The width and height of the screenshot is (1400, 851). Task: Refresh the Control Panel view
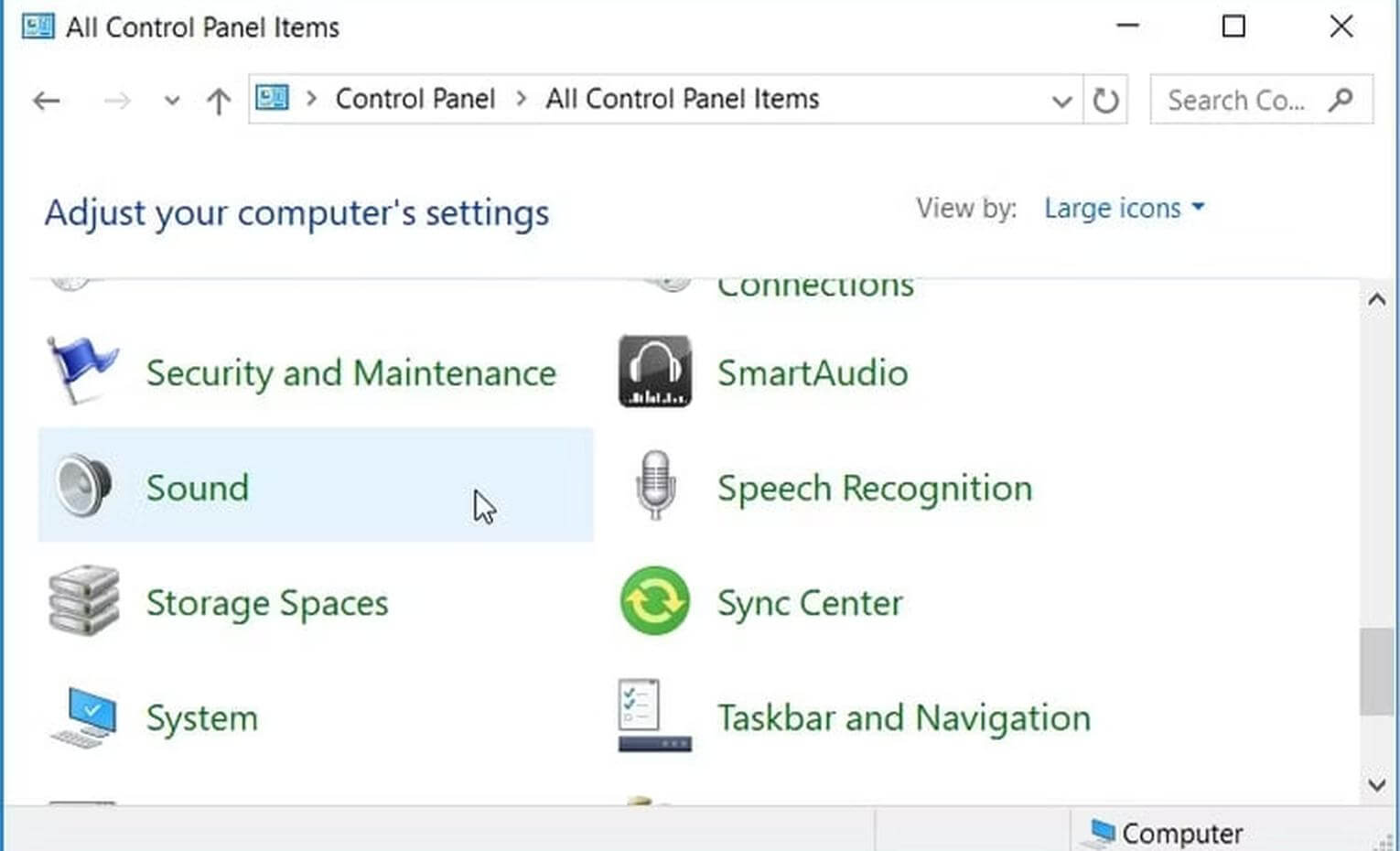coord(1106,100)
